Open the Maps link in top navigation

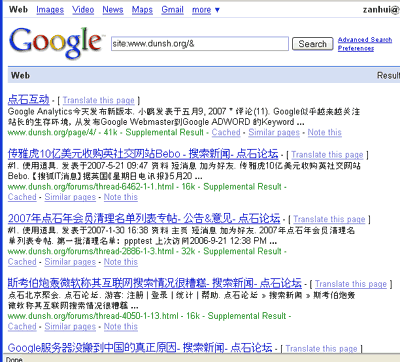[x=142, y=10]
